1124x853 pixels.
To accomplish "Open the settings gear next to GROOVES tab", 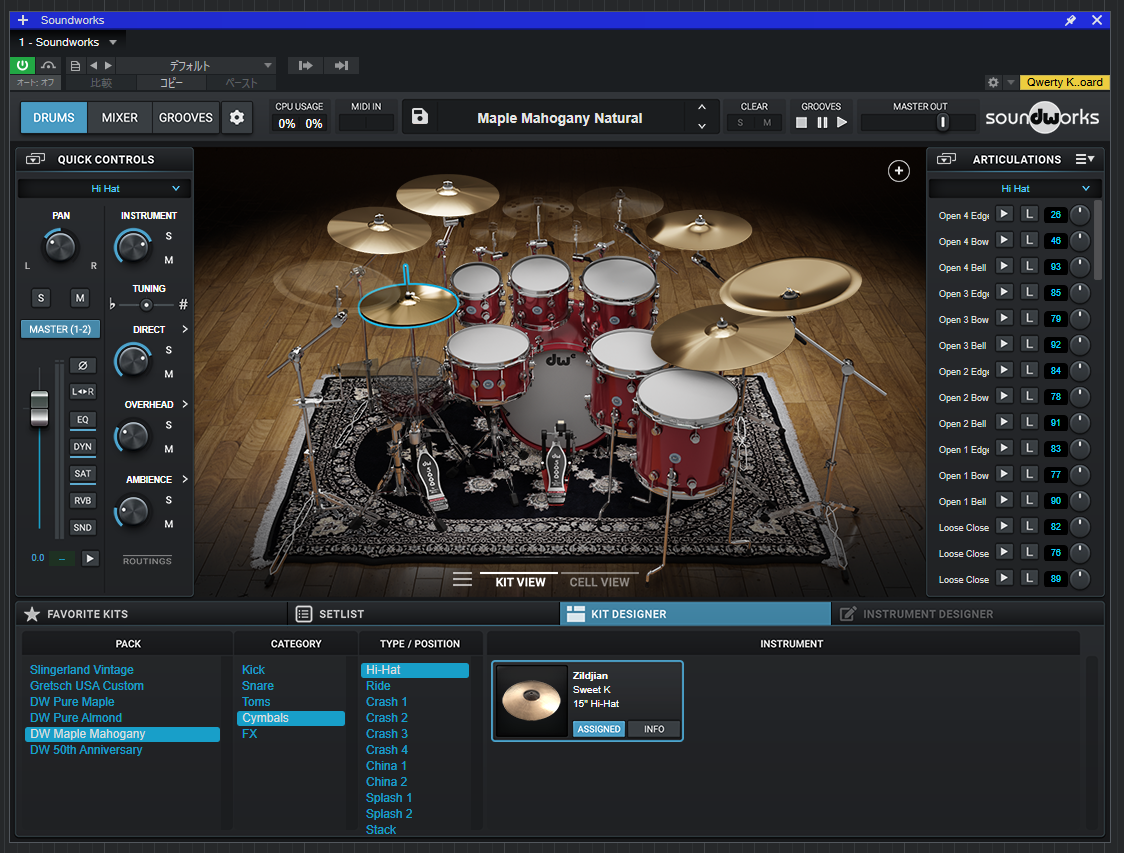I will [237, 118].
